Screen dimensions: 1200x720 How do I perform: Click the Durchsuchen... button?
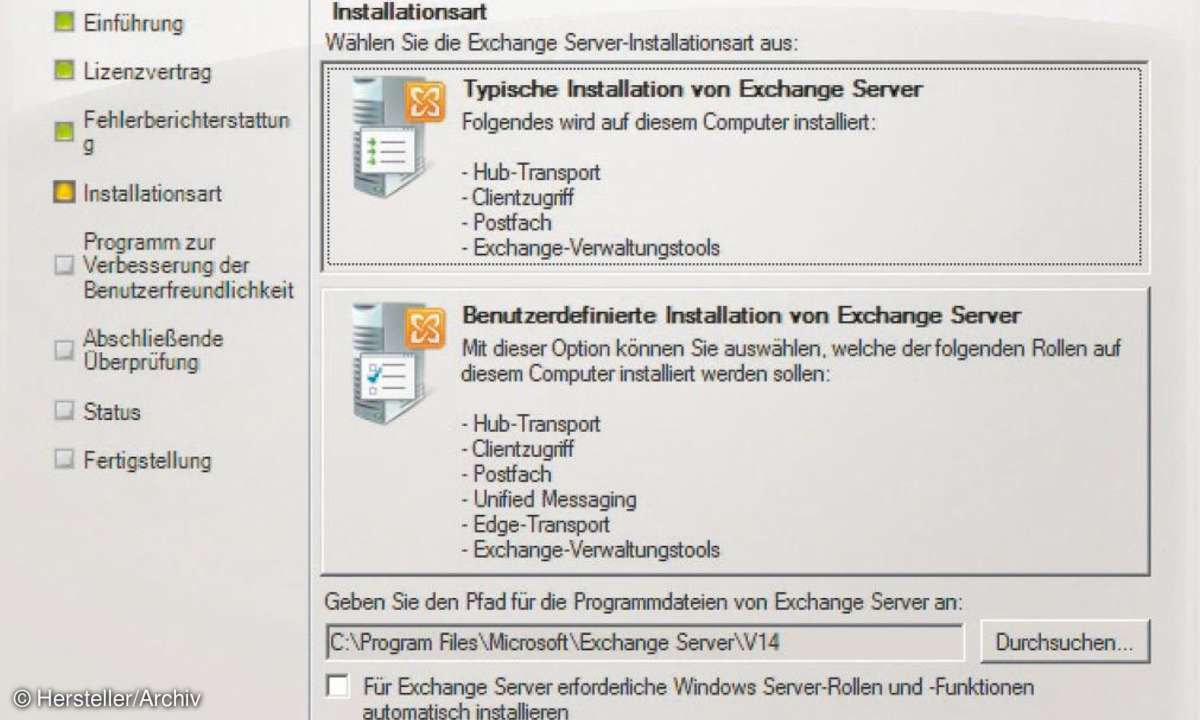tap(1065, 641)
